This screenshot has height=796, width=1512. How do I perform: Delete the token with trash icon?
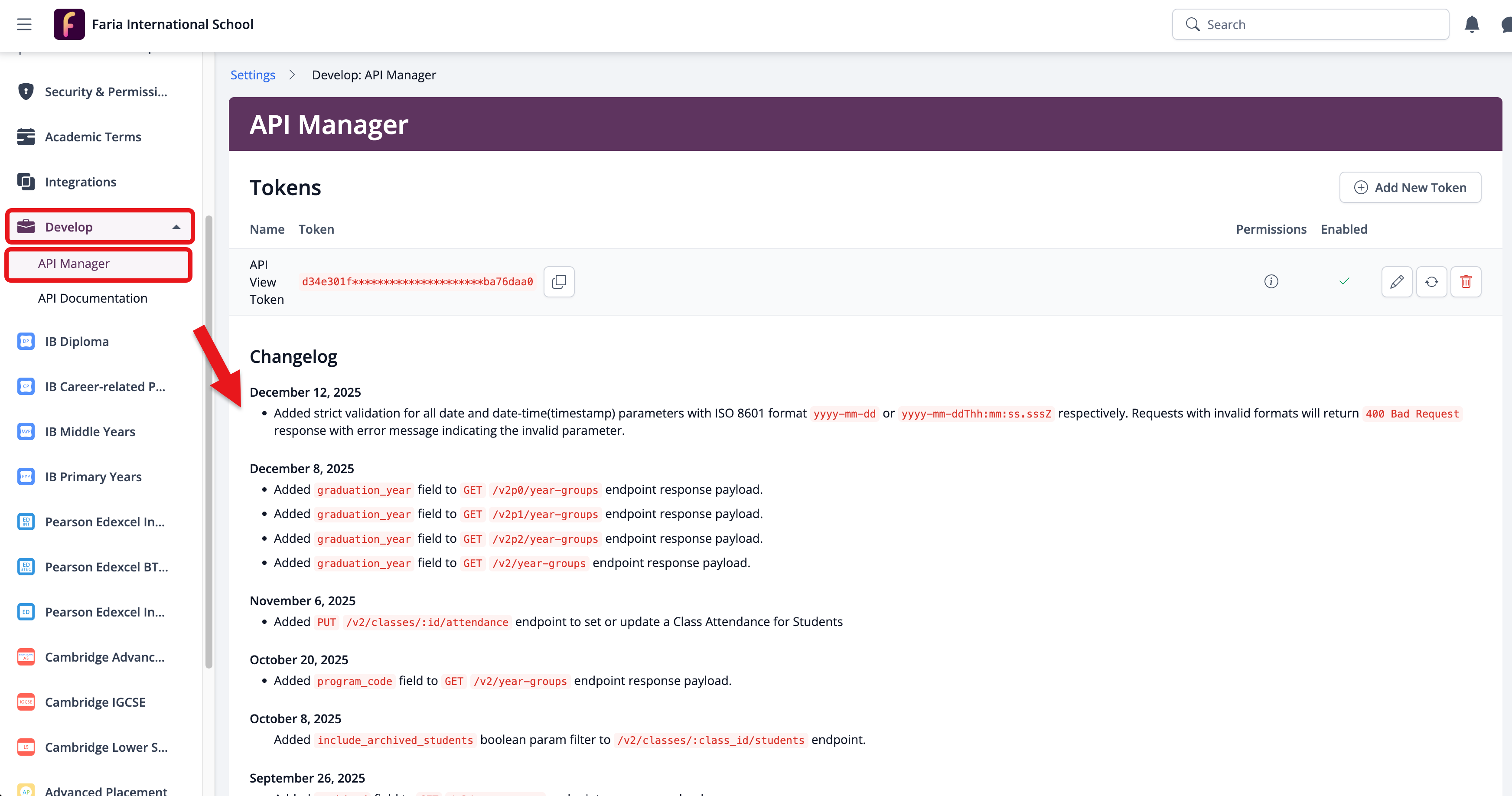pos(1466,282)
